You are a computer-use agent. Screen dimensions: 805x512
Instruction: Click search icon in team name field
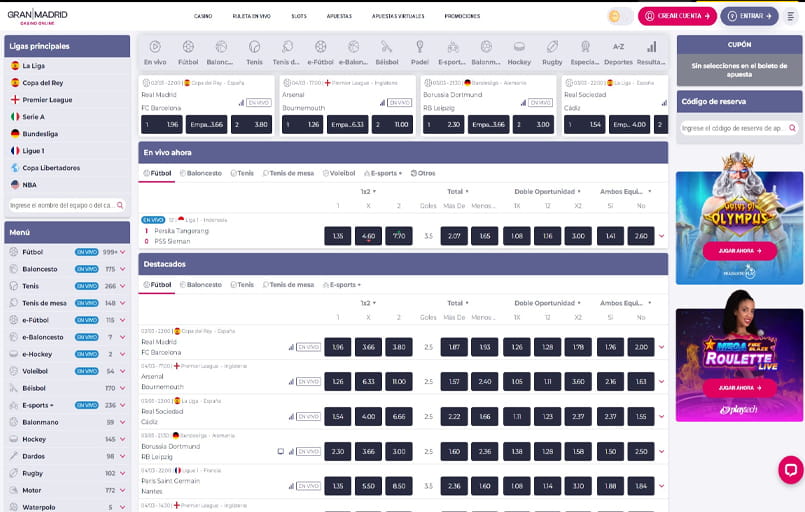click(x=120, y=205)
